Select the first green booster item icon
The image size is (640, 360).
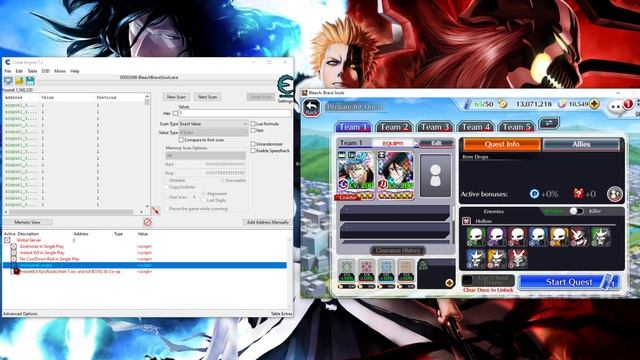(347, 271)
